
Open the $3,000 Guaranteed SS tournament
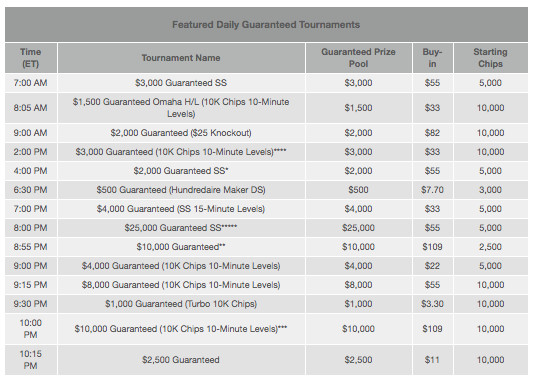click(181, 83)
